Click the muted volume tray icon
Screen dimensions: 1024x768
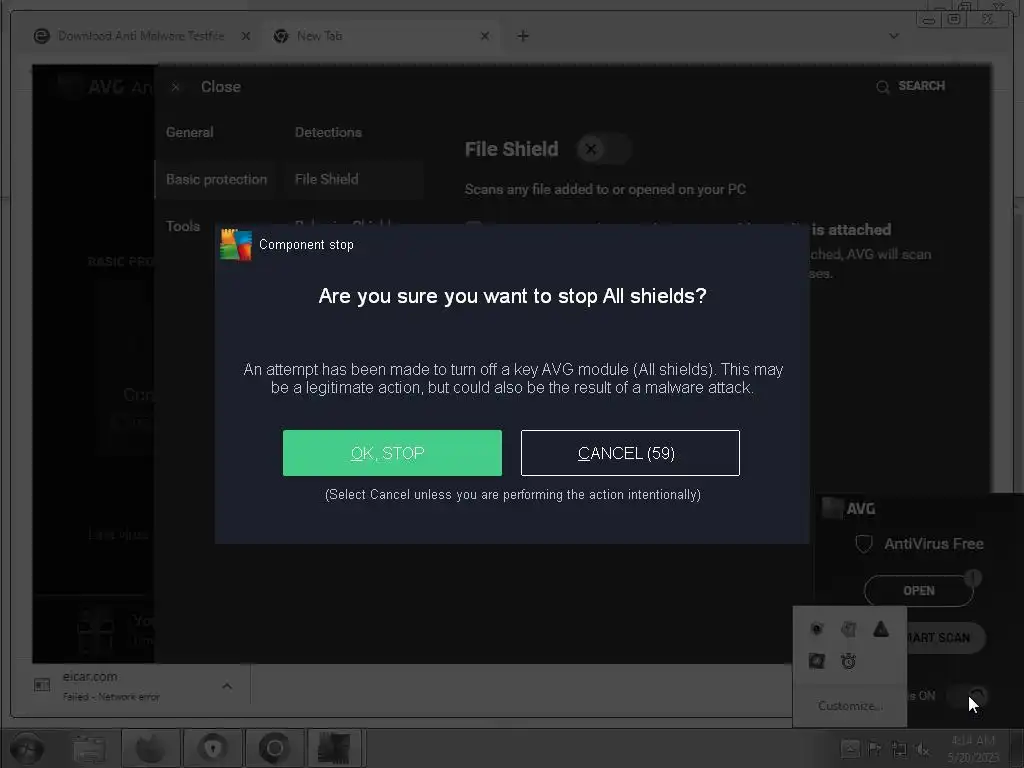click(922, 748)
